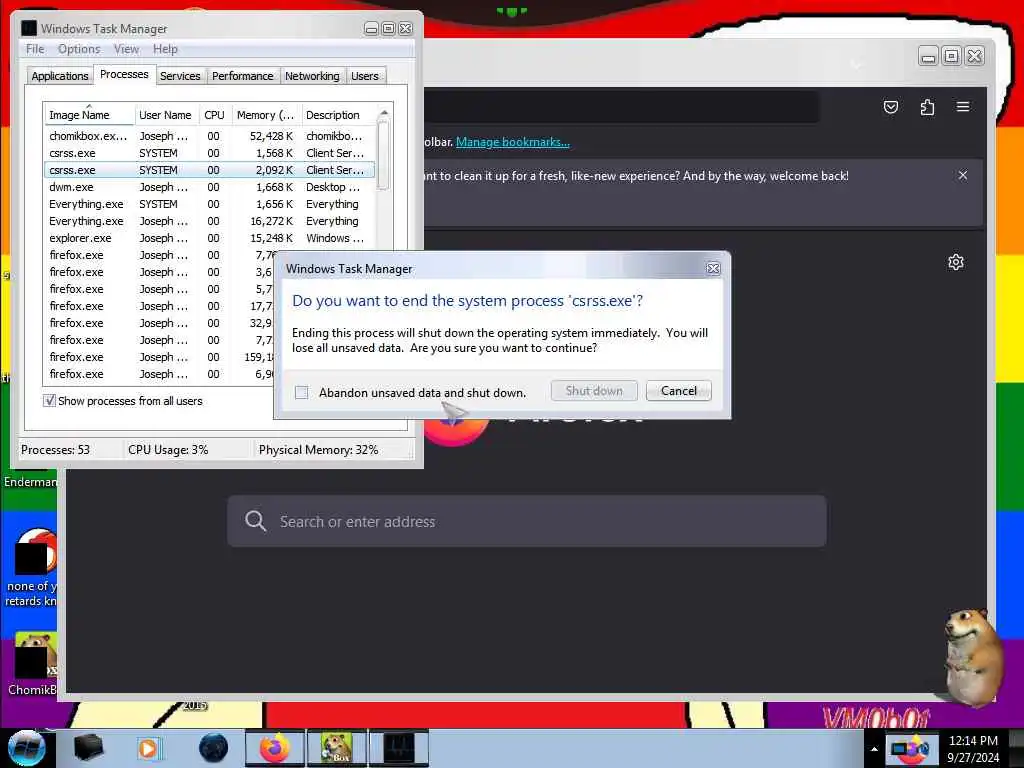Screen dimensions: 1024x768
Task: Open Task Manager Help menu
Action: click(165, 49)
